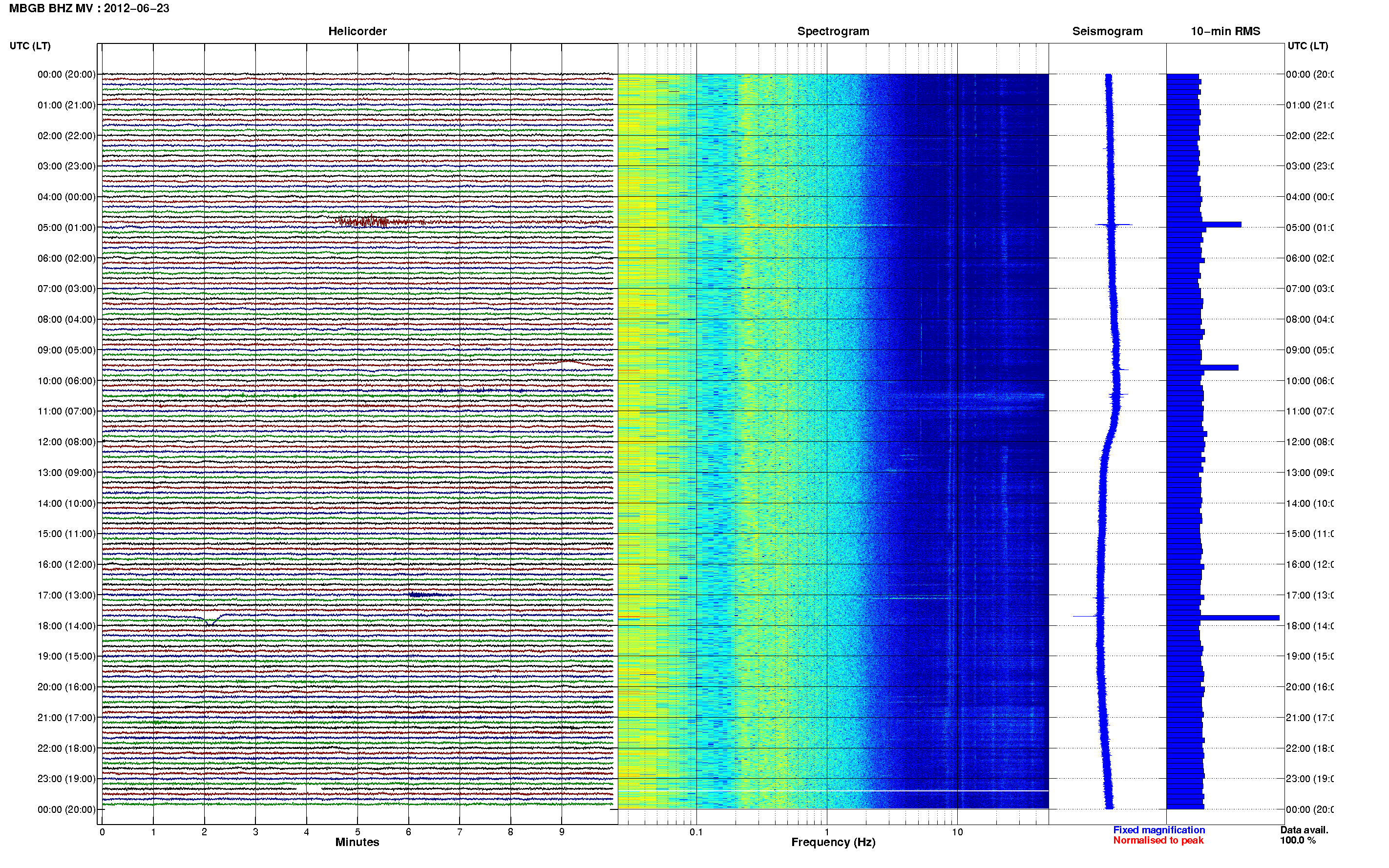Viewport: 1389px width, 868px height.
Task: Click the '5' minute tick label
Action: [x=358, y=832]
